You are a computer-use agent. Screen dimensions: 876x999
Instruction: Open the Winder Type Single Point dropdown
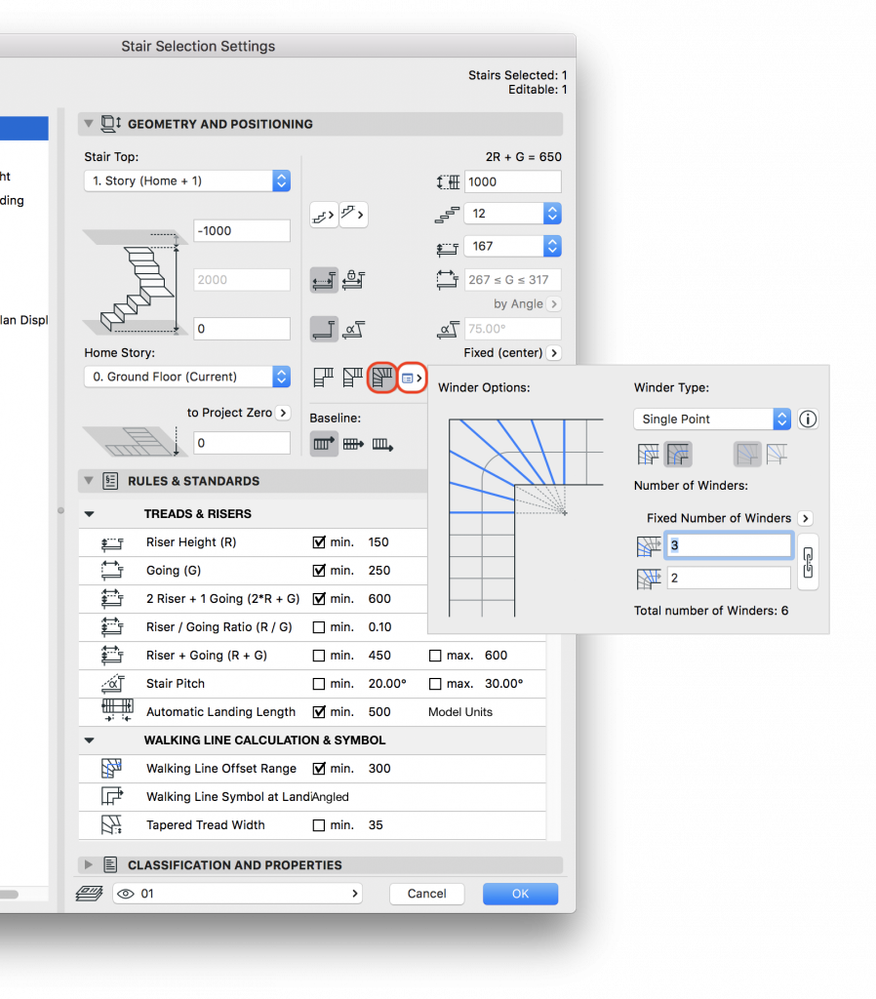(x=712, y=419)
